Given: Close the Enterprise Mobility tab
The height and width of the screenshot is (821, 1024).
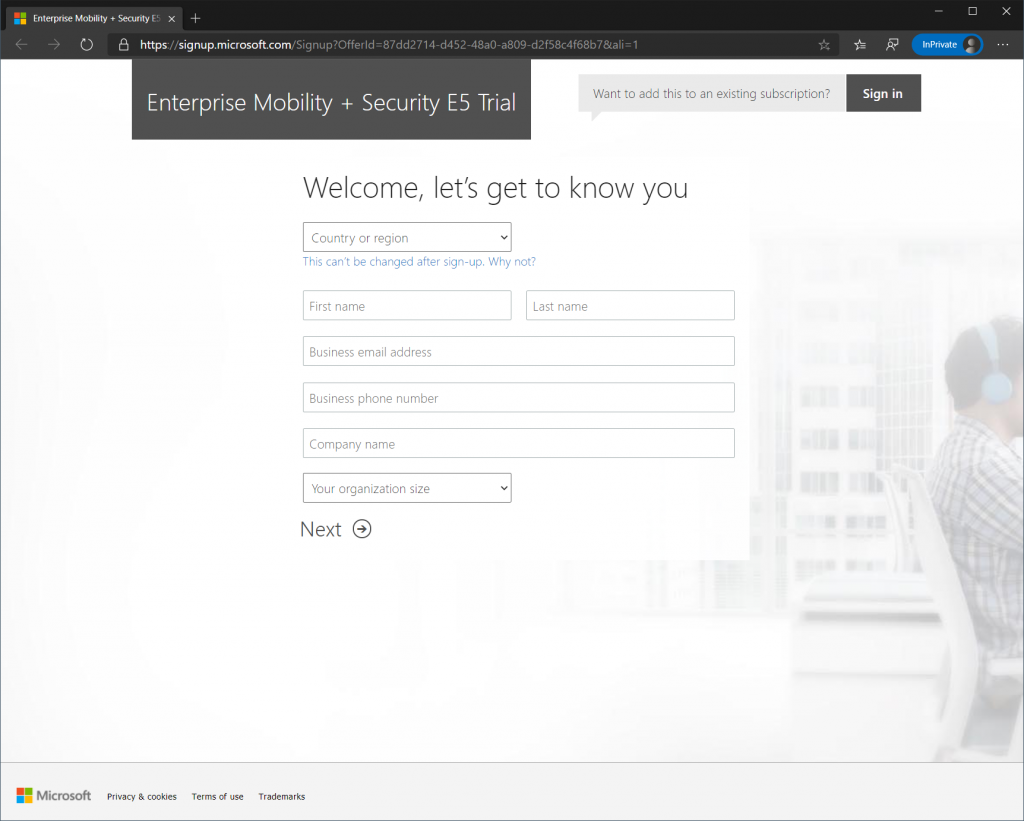Looking at the screenshot, I should (x=172, y=19).
